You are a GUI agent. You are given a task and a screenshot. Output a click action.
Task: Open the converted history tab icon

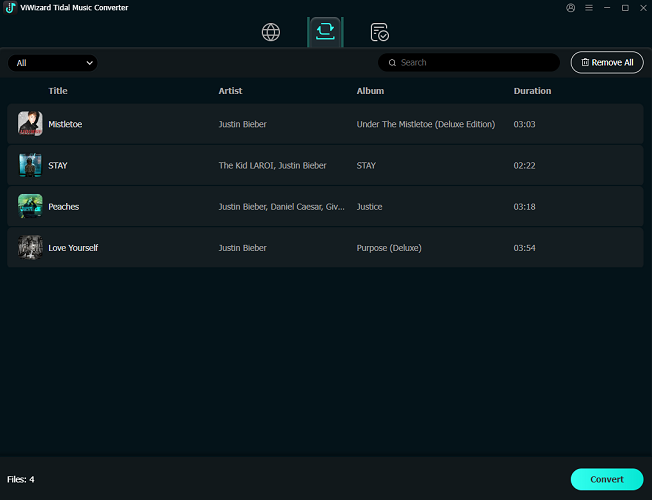pos(379,32)
